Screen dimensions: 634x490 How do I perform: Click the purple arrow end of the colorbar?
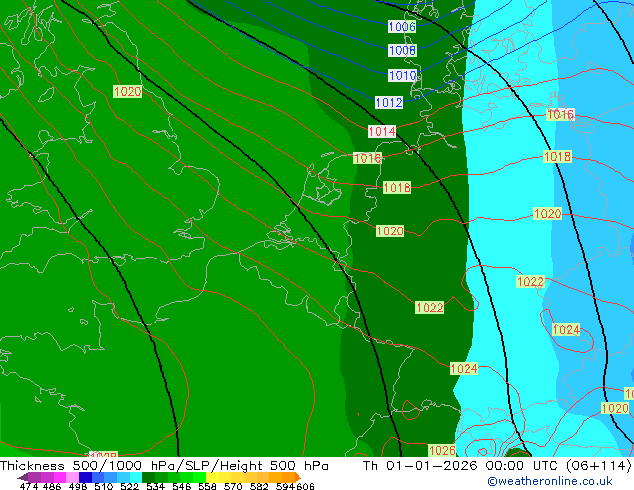pyautogui.click(x=22, y=477)
